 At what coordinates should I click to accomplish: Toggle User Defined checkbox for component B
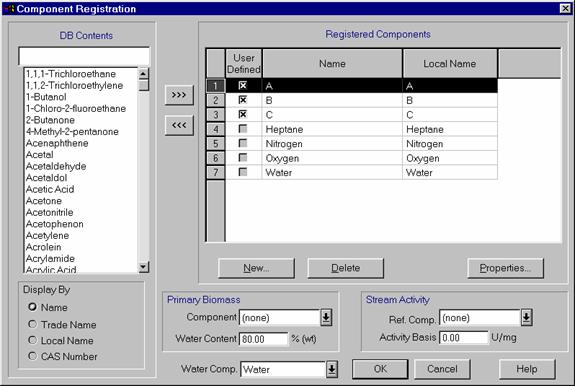[x=243, y=100]
